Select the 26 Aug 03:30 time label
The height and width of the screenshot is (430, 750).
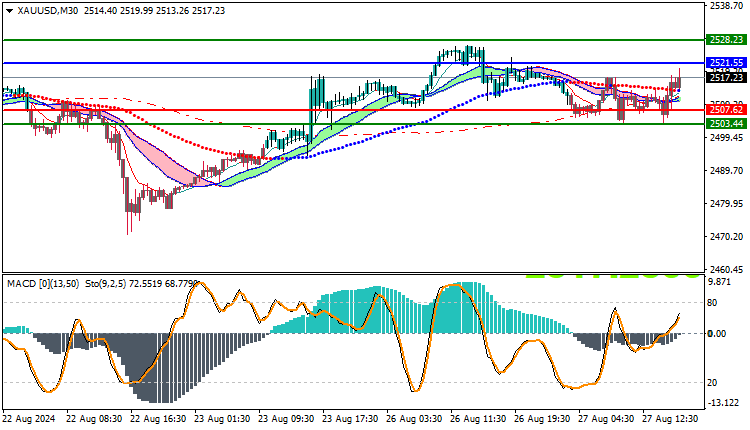point(414,419)
